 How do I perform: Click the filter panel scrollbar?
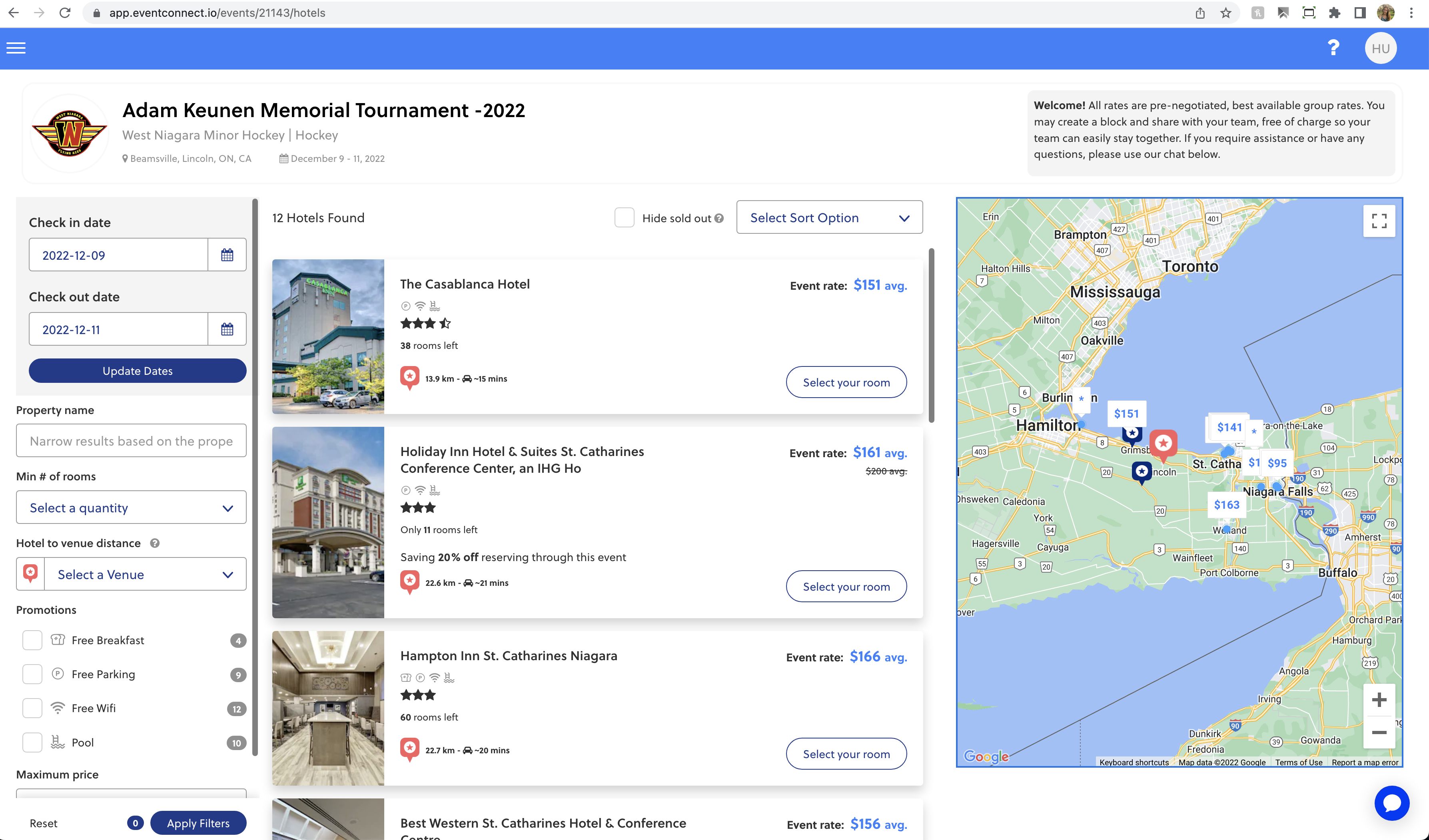255,477
